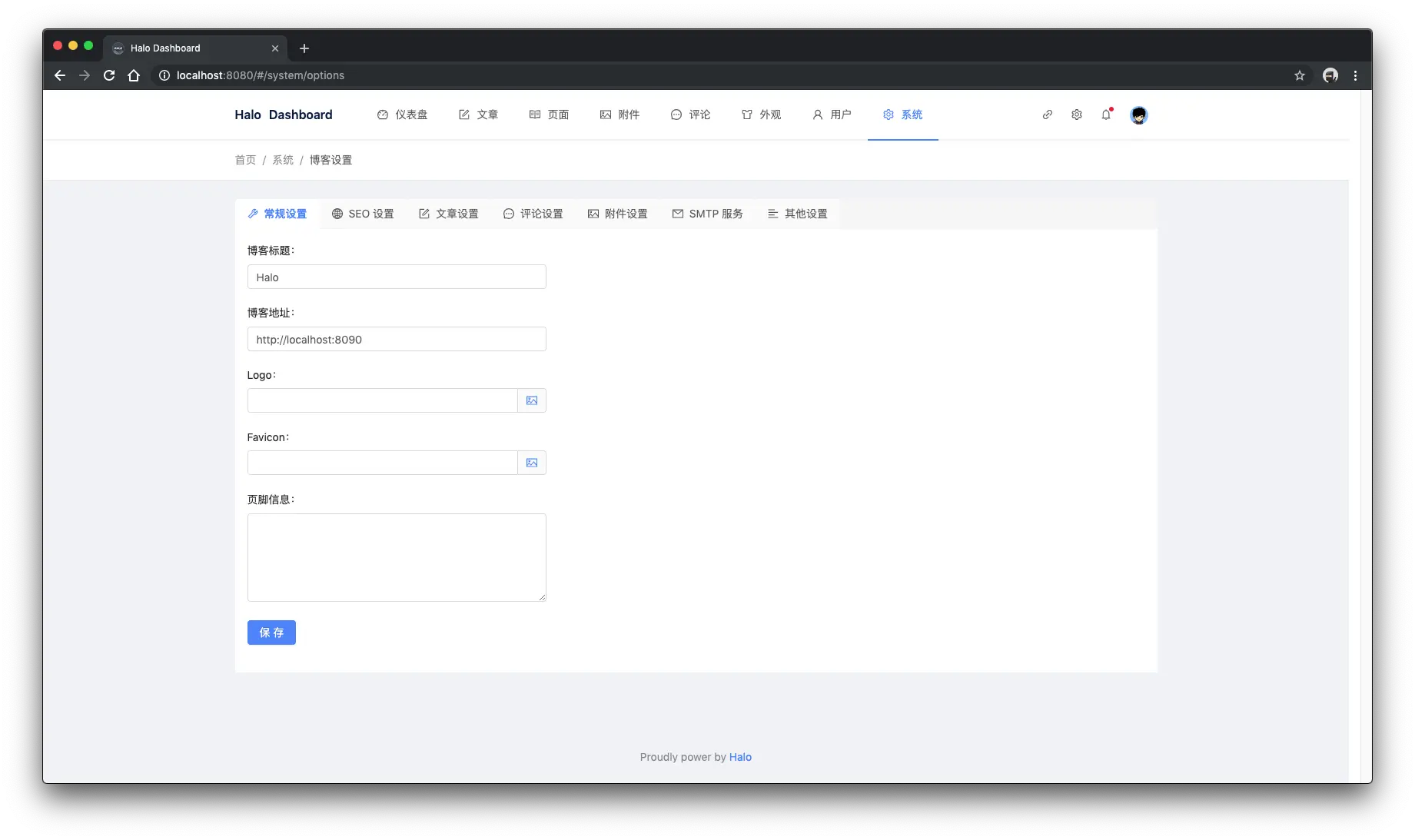1415x840 pixels.
Task: Open the 用户 user section
Action: [831, 115]
